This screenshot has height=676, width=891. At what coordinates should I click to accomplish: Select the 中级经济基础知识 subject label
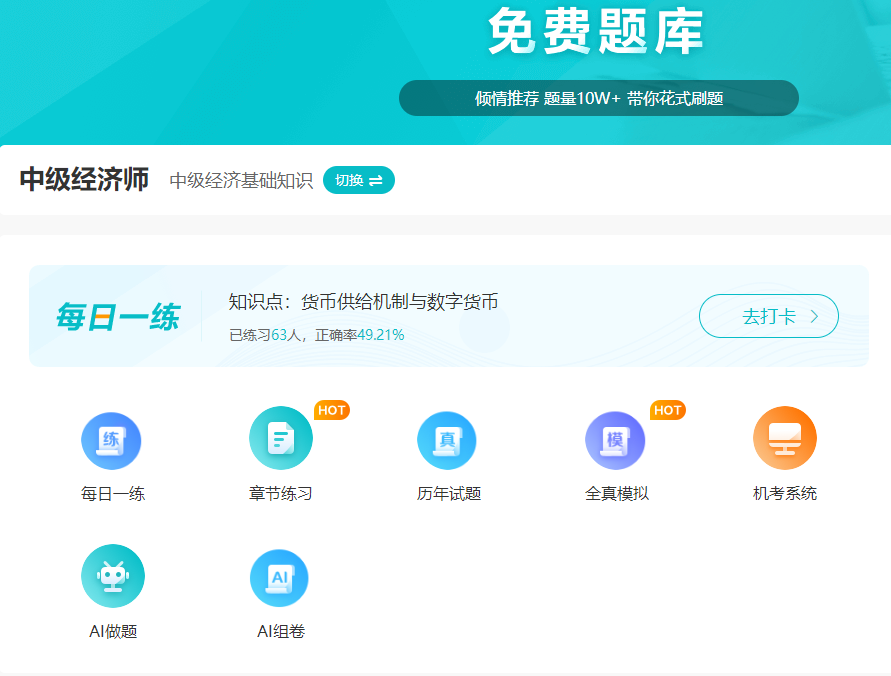[240, 180]
